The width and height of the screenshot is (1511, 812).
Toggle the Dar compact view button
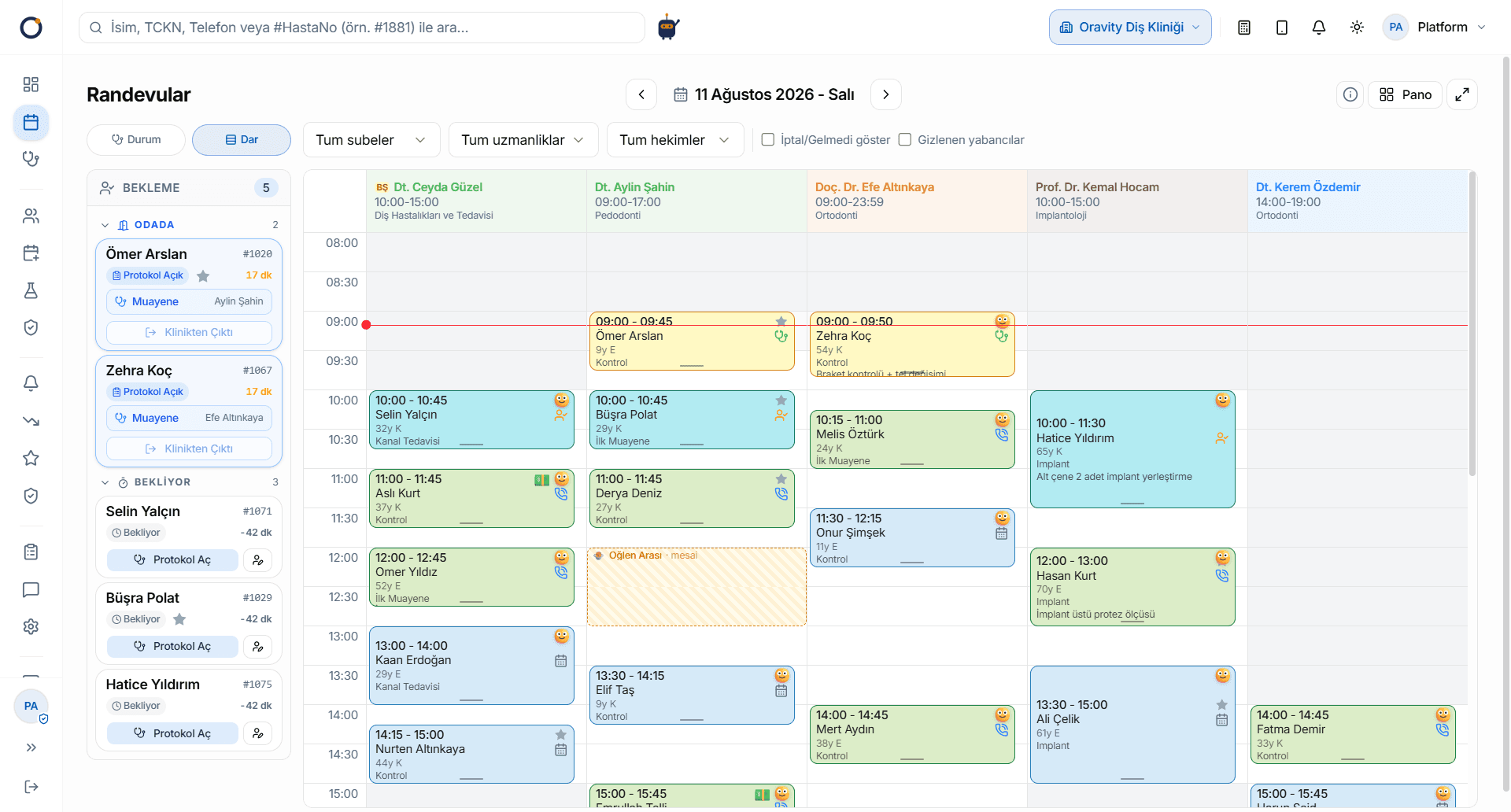pos(242,140)
